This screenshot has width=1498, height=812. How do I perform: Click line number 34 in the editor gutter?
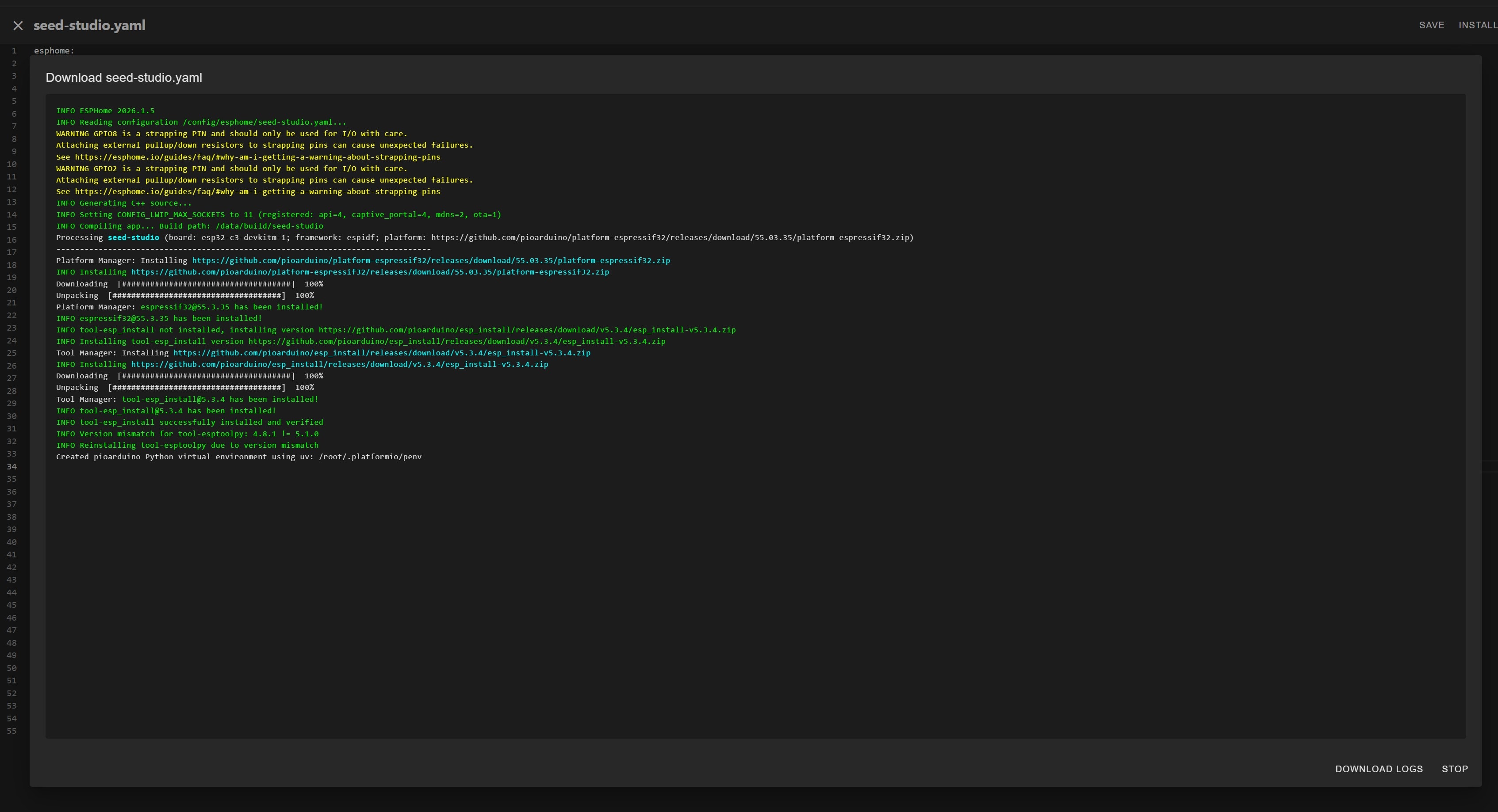11,467
